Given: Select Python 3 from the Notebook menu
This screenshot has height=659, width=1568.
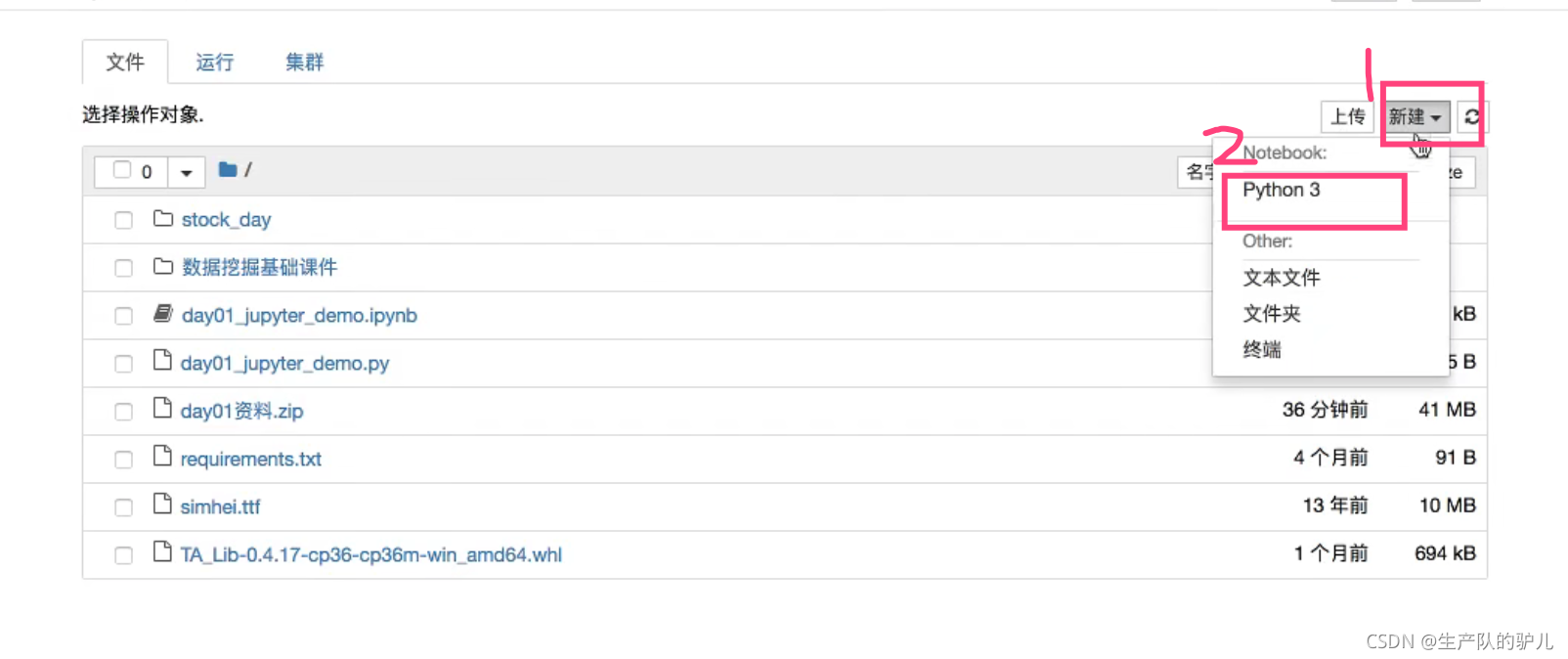Looking at the screenshot, I should [1281, 190].
